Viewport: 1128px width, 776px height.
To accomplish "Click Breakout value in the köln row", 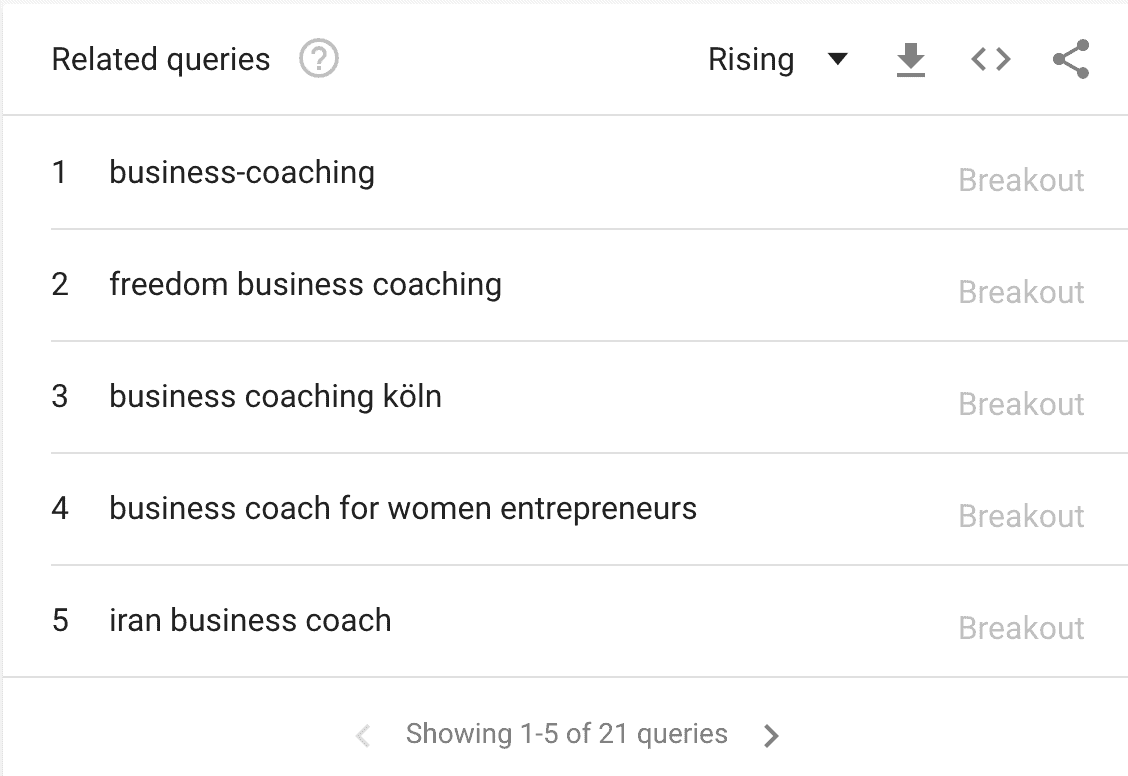I will point(1021,404).
